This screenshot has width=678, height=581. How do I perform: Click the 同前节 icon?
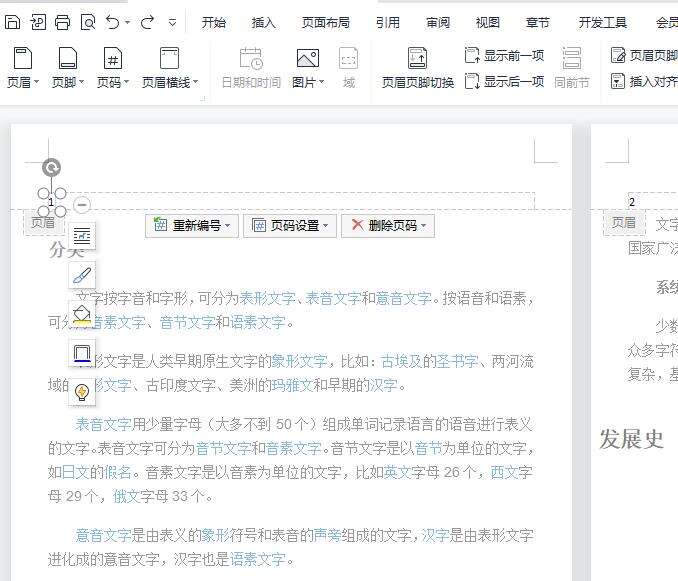572,58
